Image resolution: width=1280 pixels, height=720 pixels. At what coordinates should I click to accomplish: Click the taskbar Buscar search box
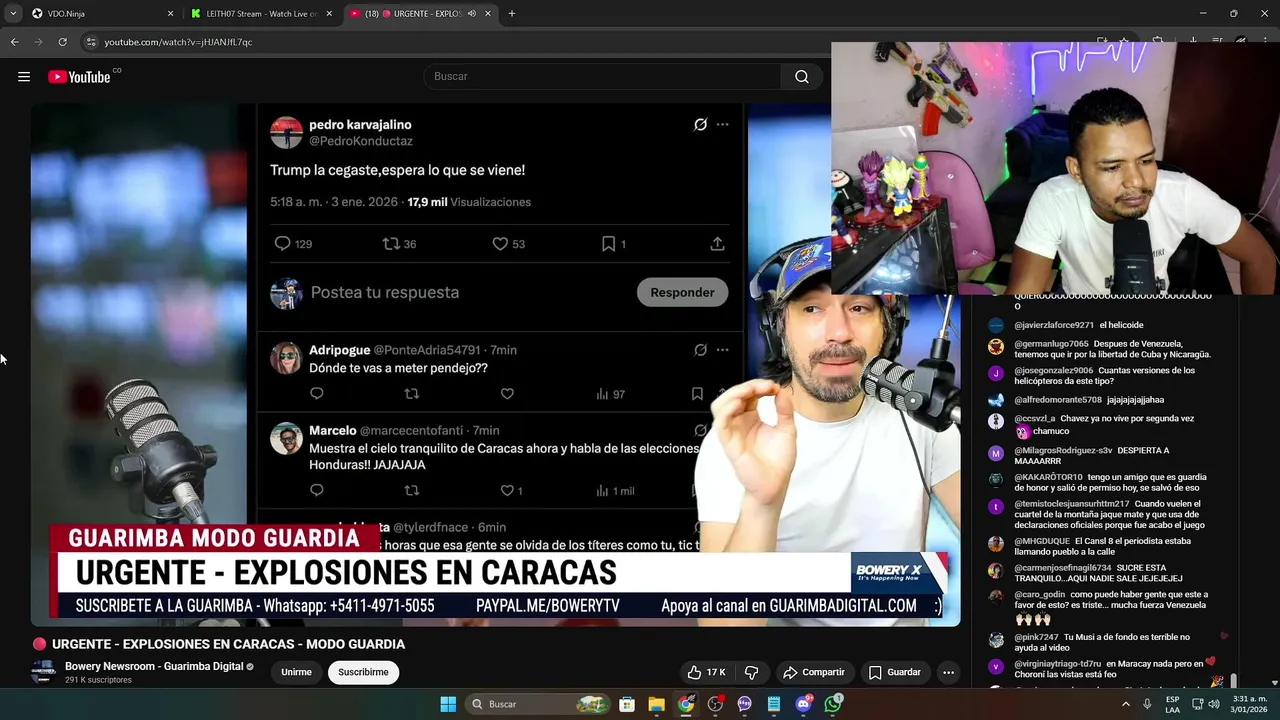coord(537,704)
